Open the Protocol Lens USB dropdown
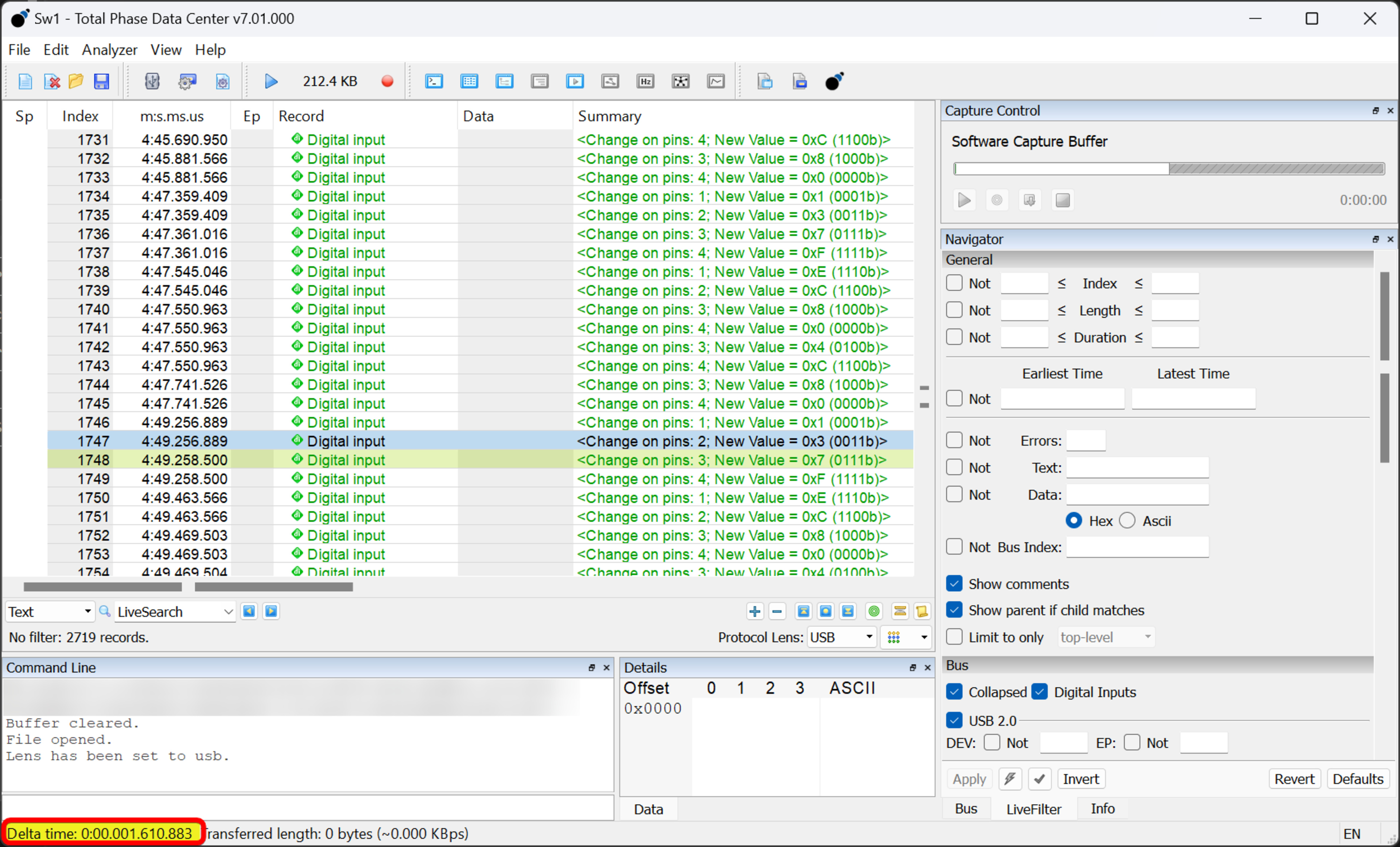This screenshot has height=847, width=1400. tap(840, 637)
